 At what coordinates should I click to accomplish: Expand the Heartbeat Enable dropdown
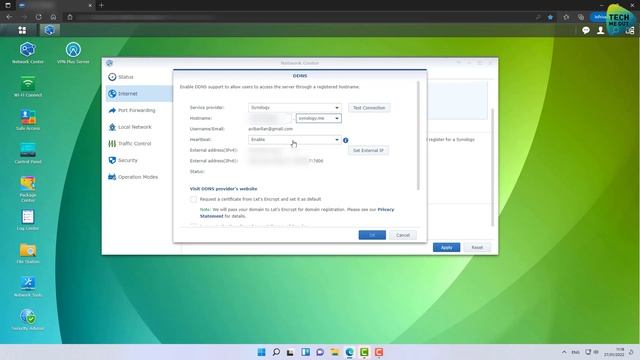pos(294,140)
